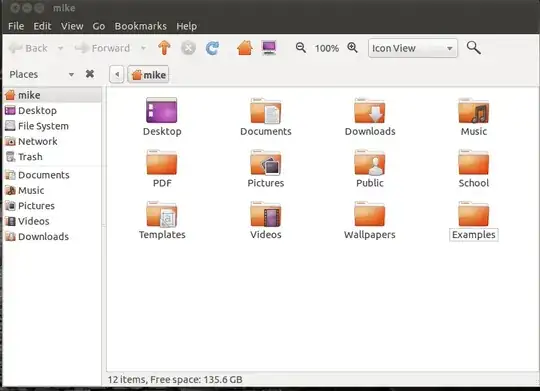This screenshot has width=540, height=391.
Task: Click the path bar left scroll arrow
Action: tap(117, 74)
